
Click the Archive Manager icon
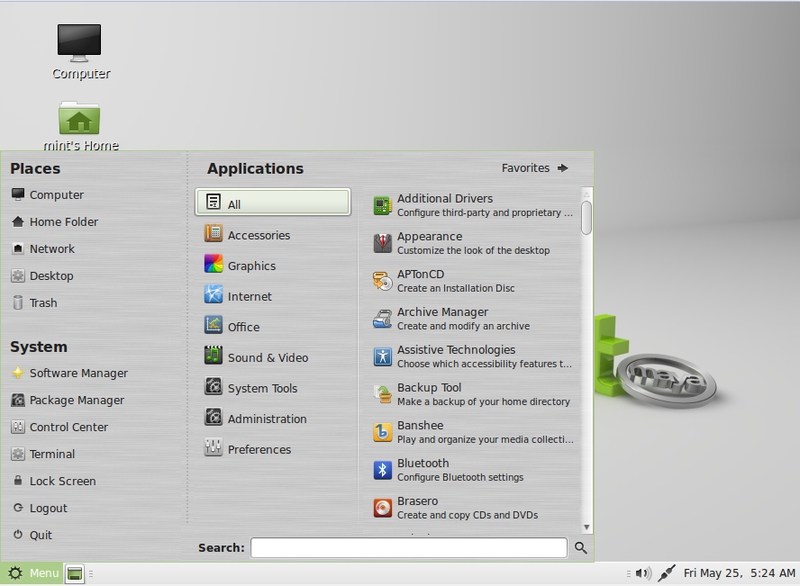click(382, 319)
